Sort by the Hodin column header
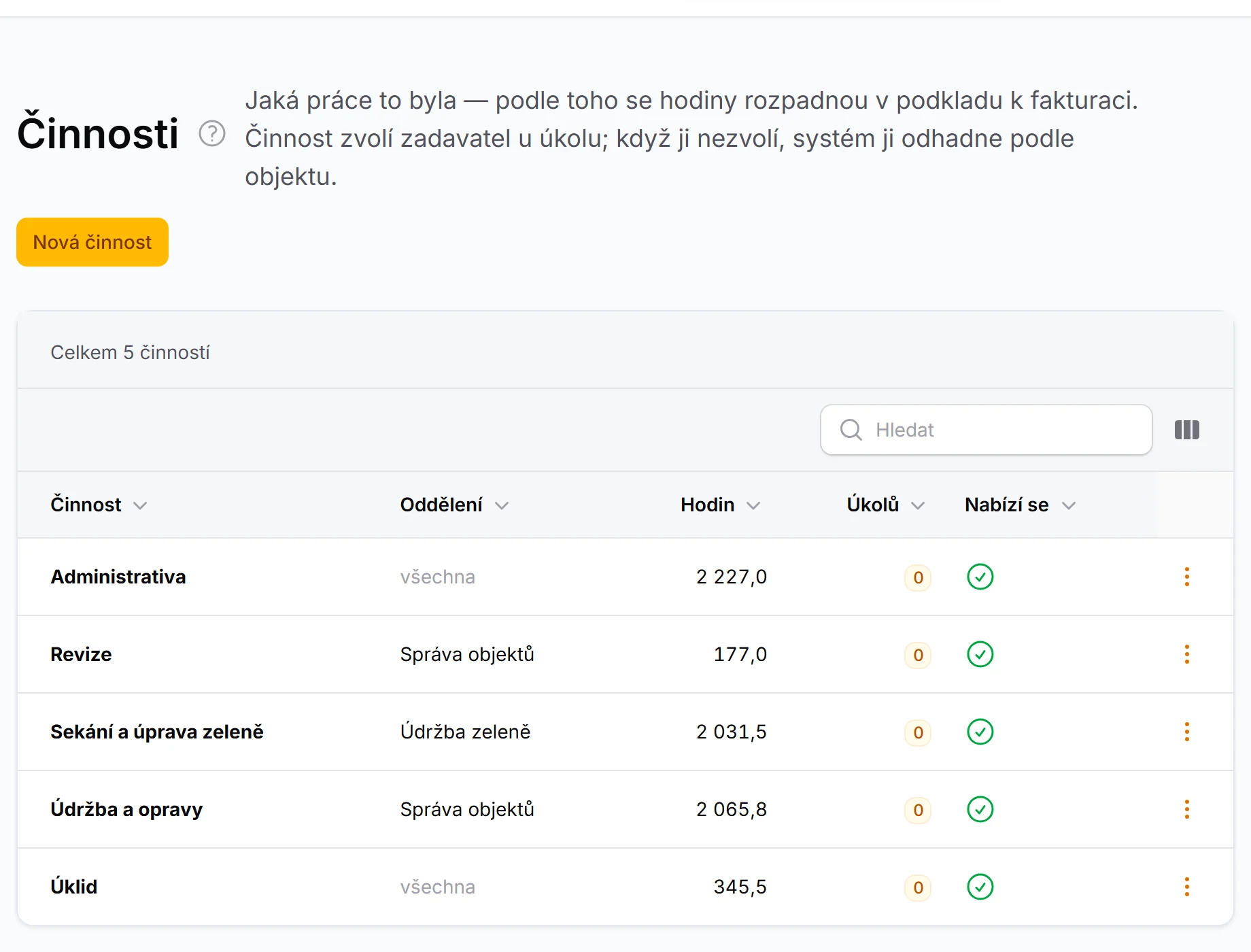The image size is (1251, 952). 721,505
